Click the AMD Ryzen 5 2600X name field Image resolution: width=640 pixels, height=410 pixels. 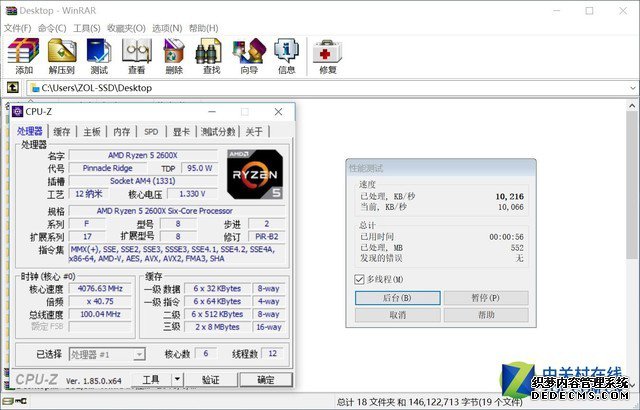(143, 155)
